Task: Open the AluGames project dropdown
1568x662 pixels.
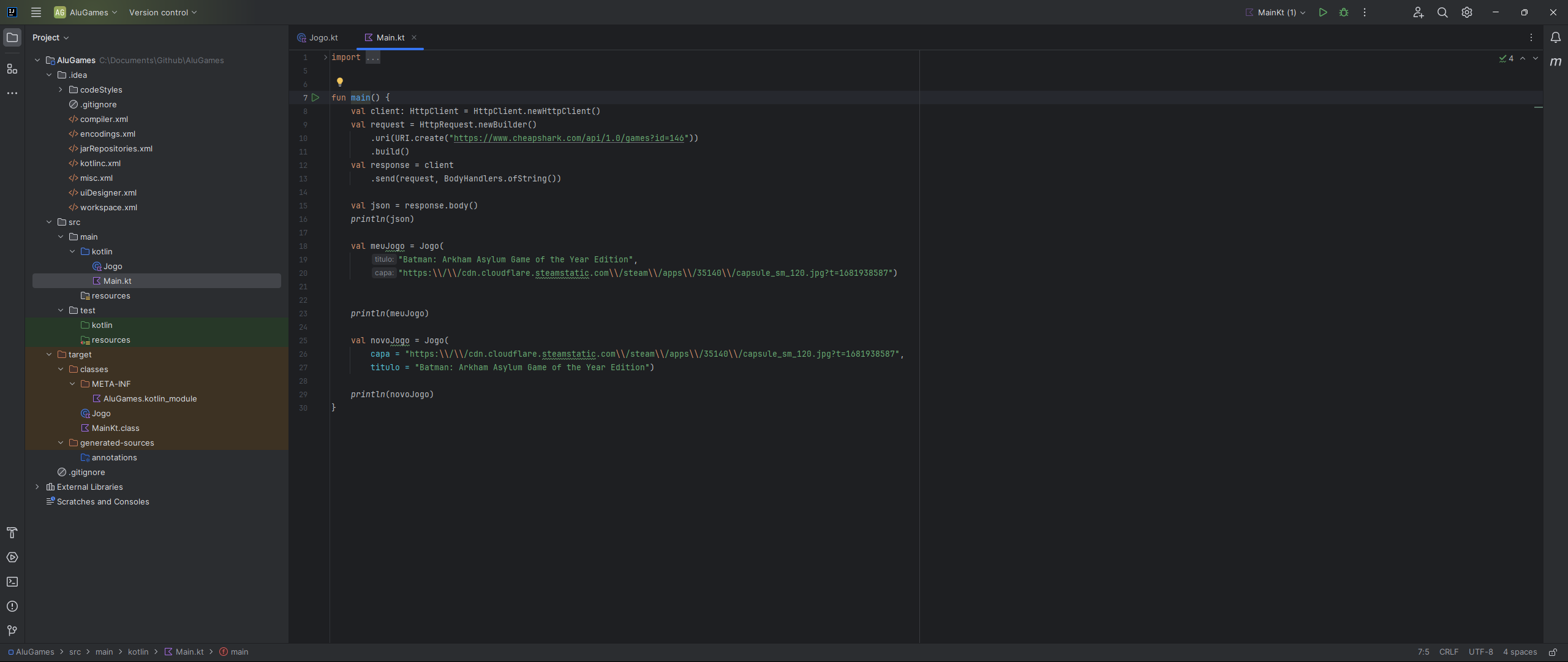Action: click(85, 12)
